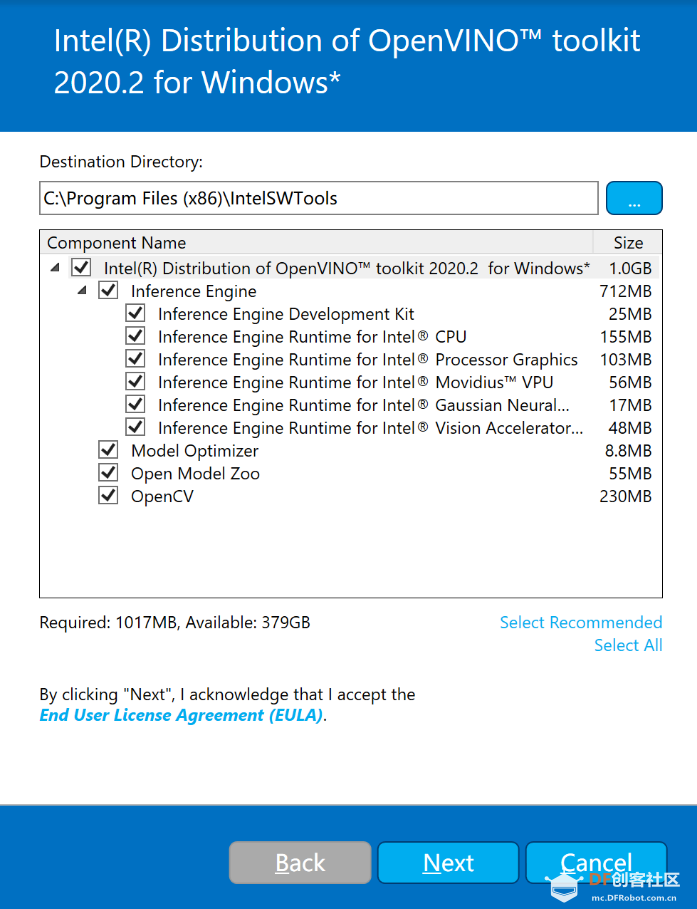Screen dimensions: 697x909
Task: Select the Inference Engine Development Kit label
Action: [x=286, y=314]
